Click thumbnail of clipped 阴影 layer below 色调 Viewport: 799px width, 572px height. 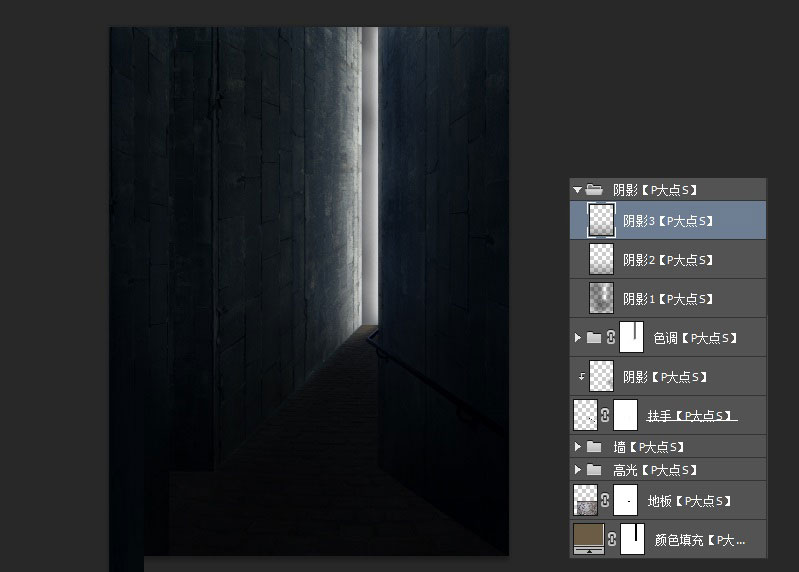[601, 376]
